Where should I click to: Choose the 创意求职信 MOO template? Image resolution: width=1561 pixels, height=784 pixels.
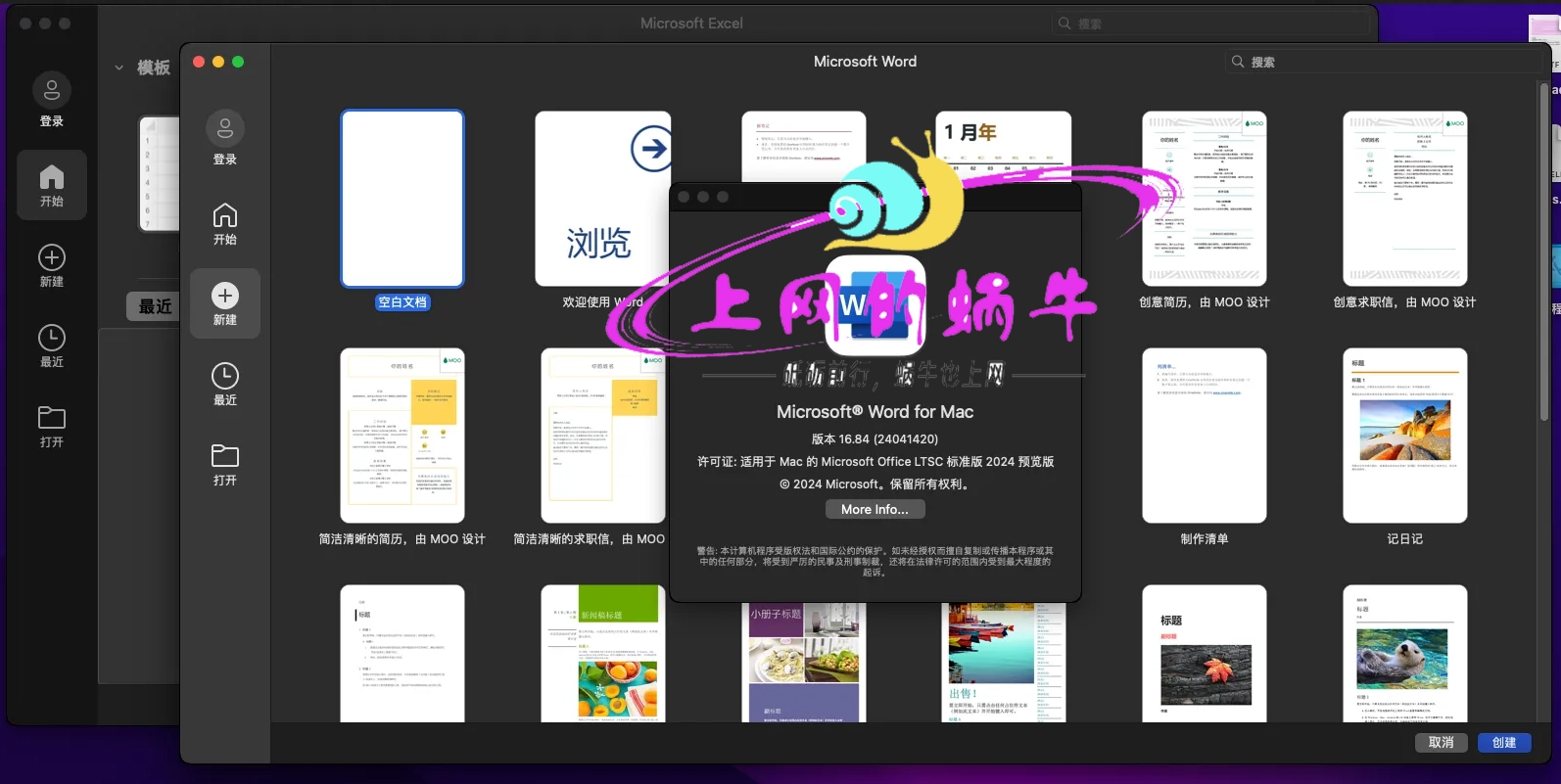click(x=1405, y=199)
